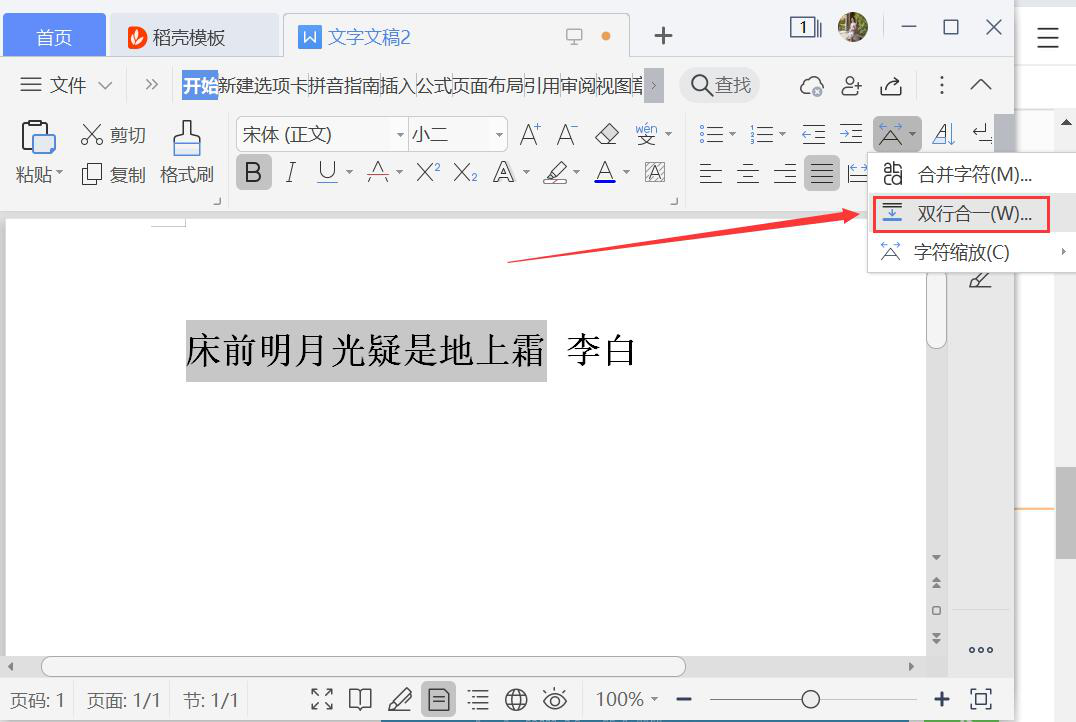Image resolution: width=1076 pixels, height=722 pixels.
Task: Align text left
Action: tap(710, 174)
